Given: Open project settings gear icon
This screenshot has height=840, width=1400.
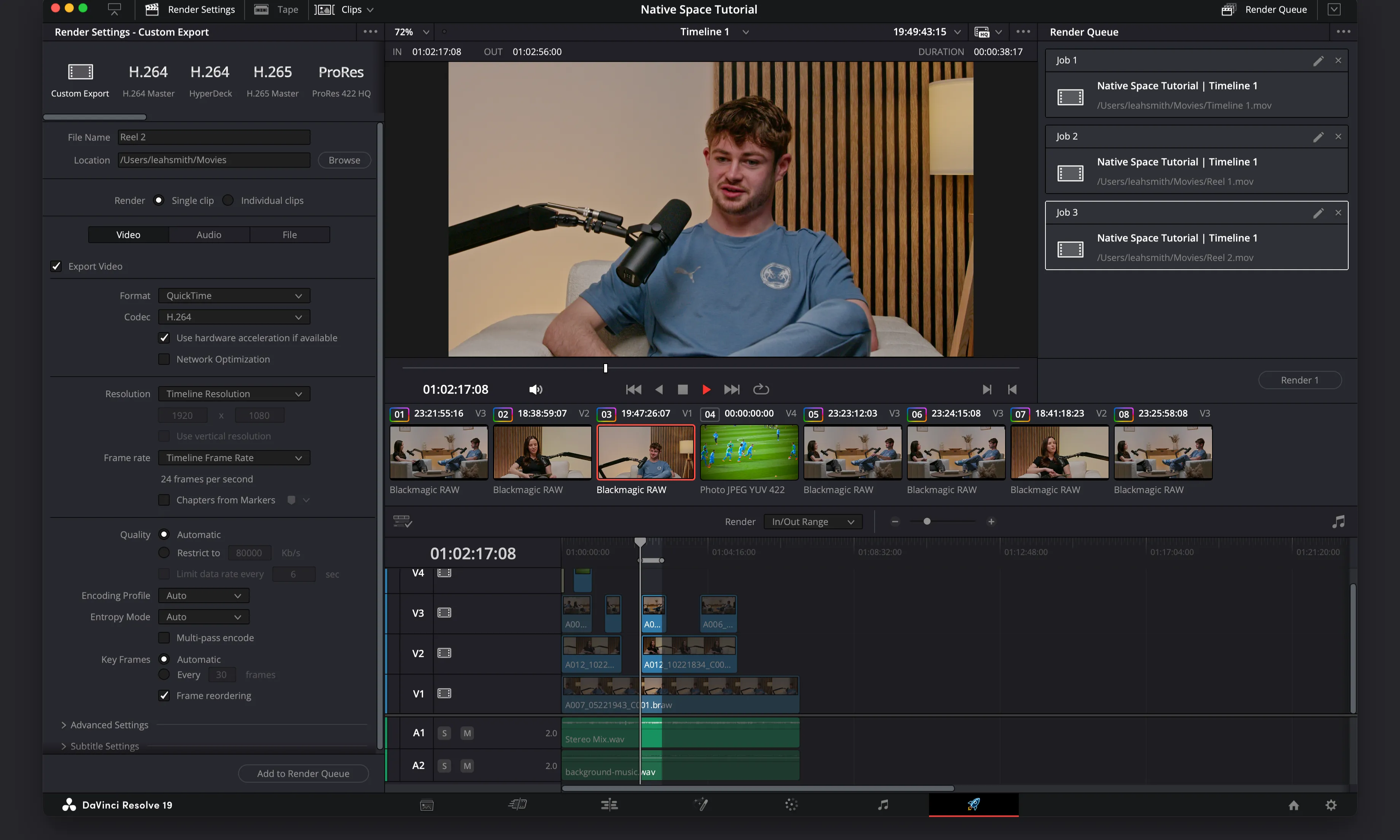Looking at the screenshot, I should click(x=1331, y=805).
